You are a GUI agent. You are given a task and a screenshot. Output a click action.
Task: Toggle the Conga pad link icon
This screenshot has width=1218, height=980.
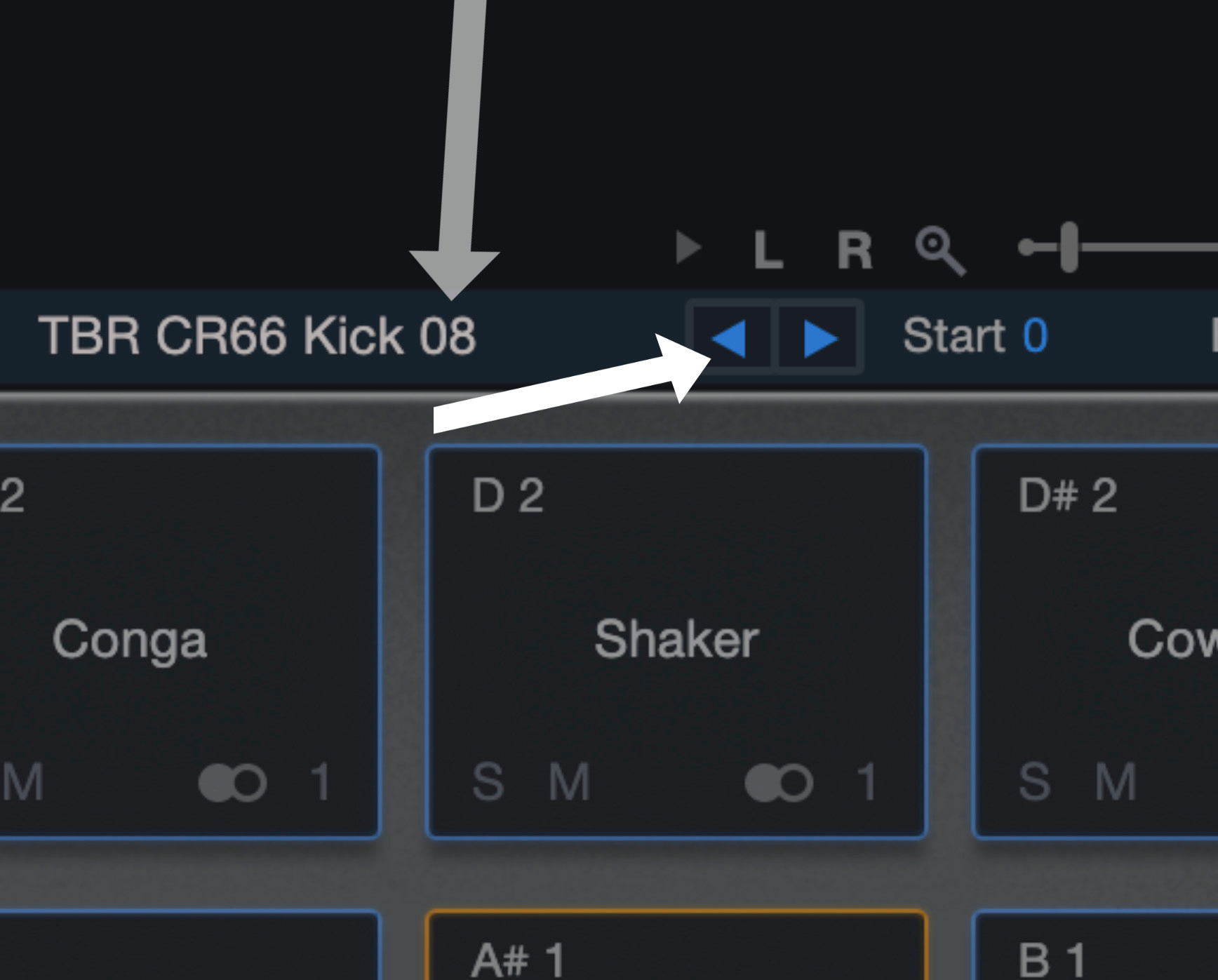click(x=232, y=782)
